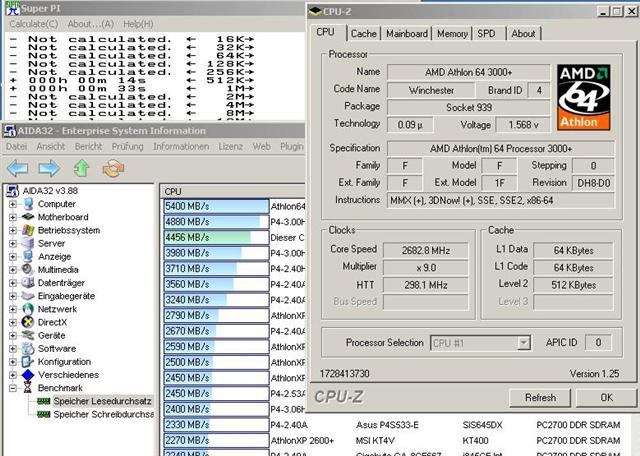Click the green up arrow toolbar icon
The width and height of the screenshot is (640, 456).
point(81,168)
